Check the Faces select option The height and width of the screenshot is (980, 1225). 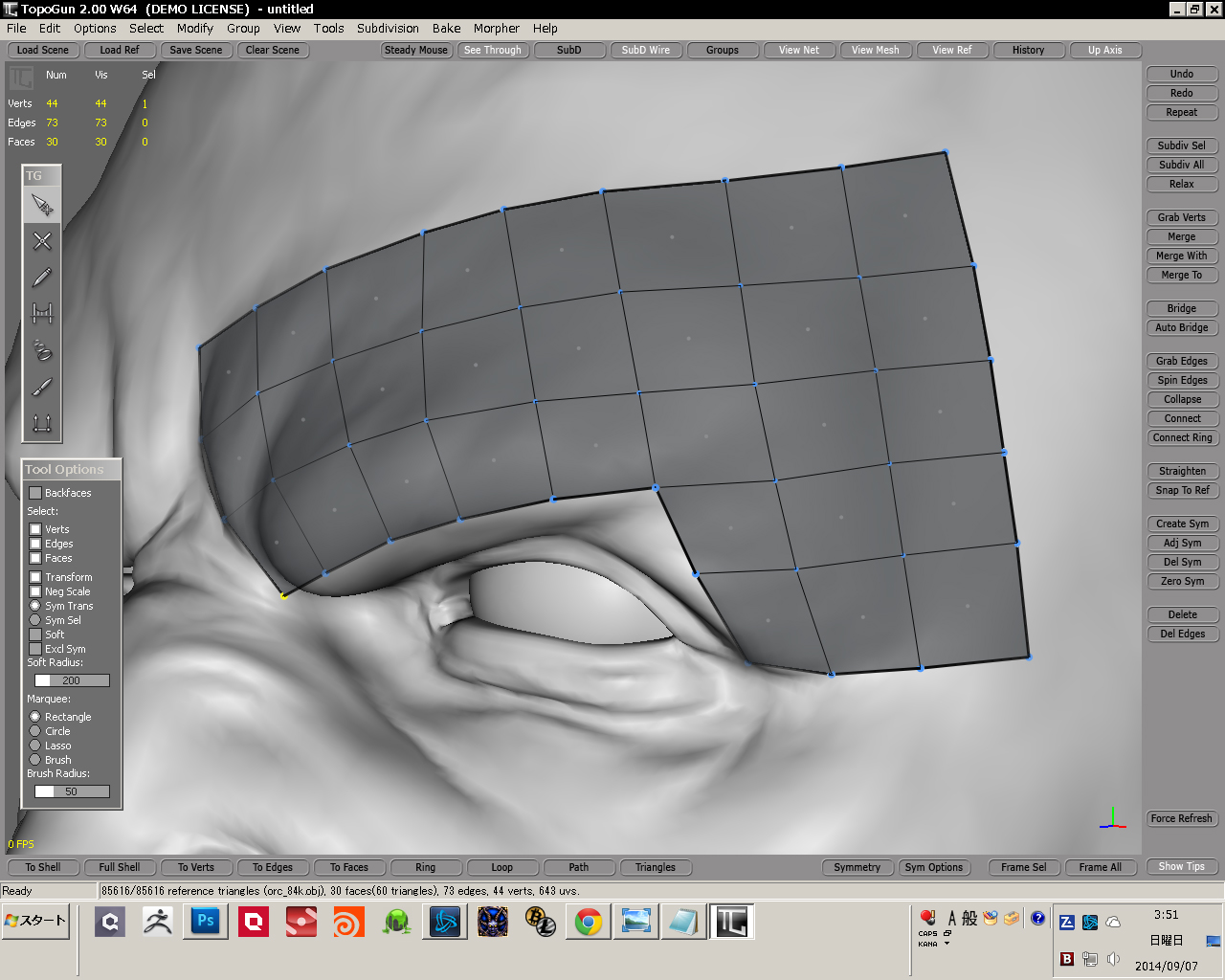[x=35, y=558]
